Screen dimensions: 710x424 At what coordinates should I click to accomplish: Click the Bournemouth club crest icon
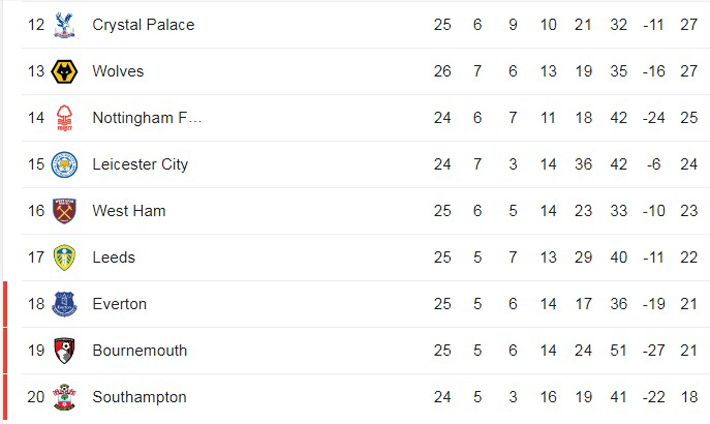pyautogui.click(x=65, y=351)
